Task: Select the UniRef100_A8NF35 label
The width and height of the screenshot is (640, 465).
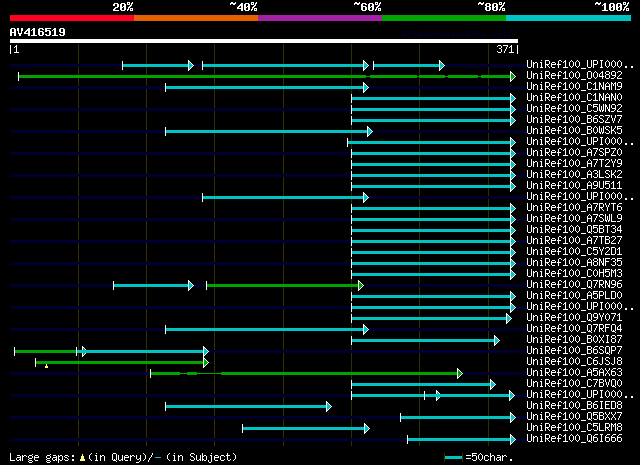Action: (574, 263)
